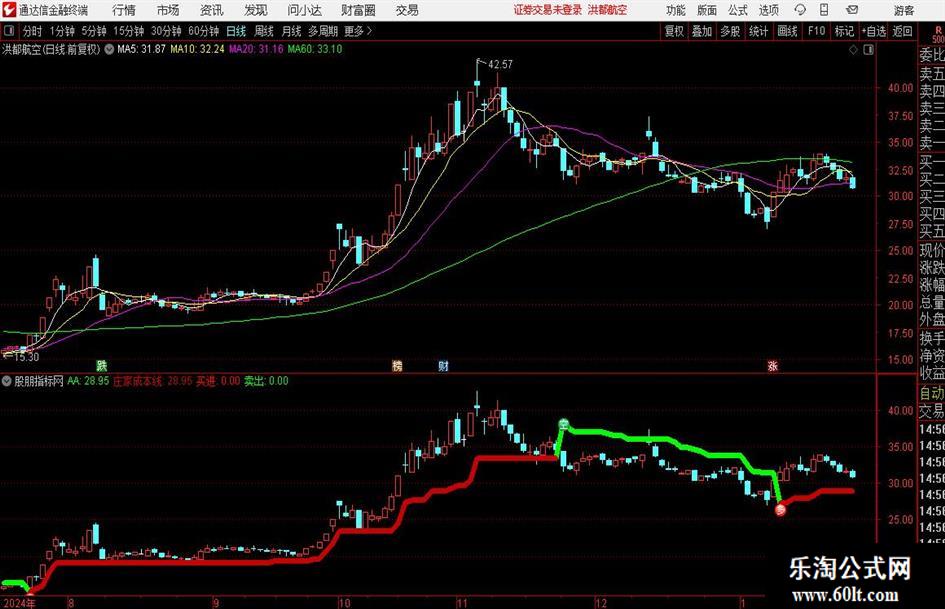Toggle the left sidebar panel icon
Viewport: 945px width, 609px height.
pyautogui.click(x=8, y=31)
